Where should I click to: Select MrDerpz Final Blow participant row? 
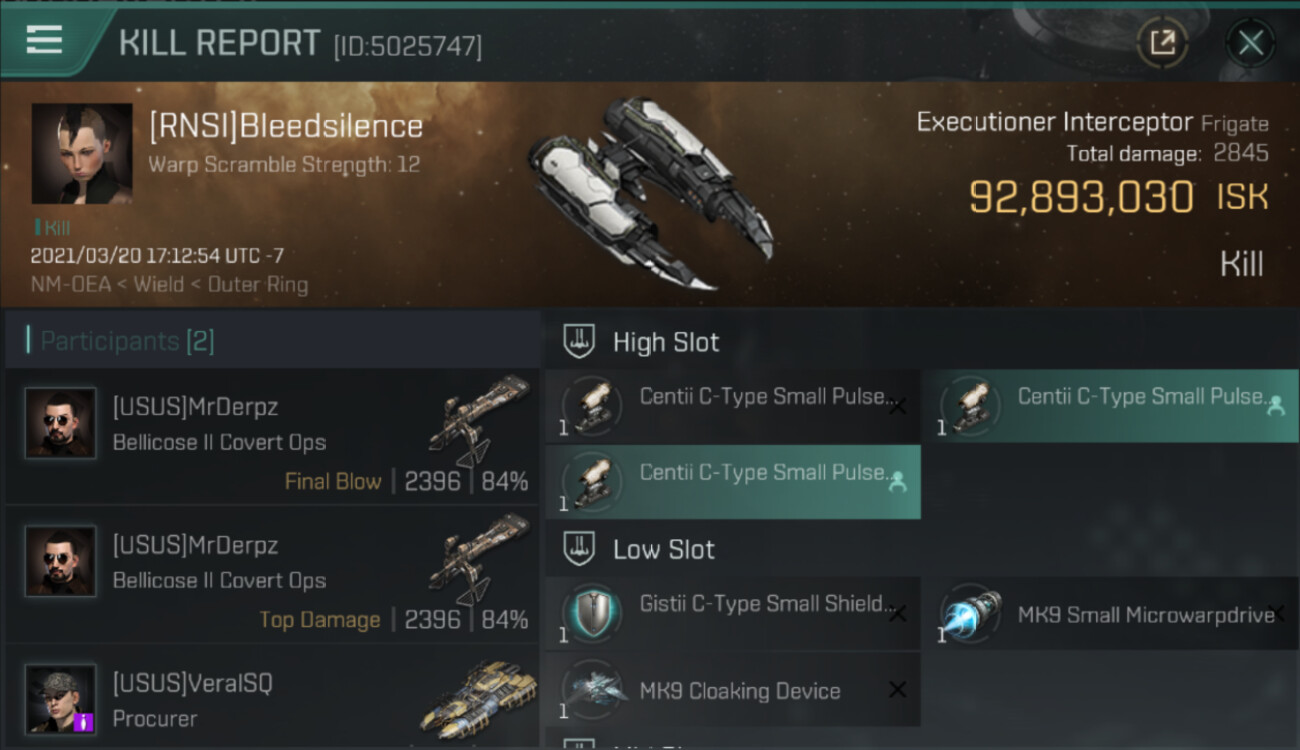pyautogui.click(x=272, y=438)
